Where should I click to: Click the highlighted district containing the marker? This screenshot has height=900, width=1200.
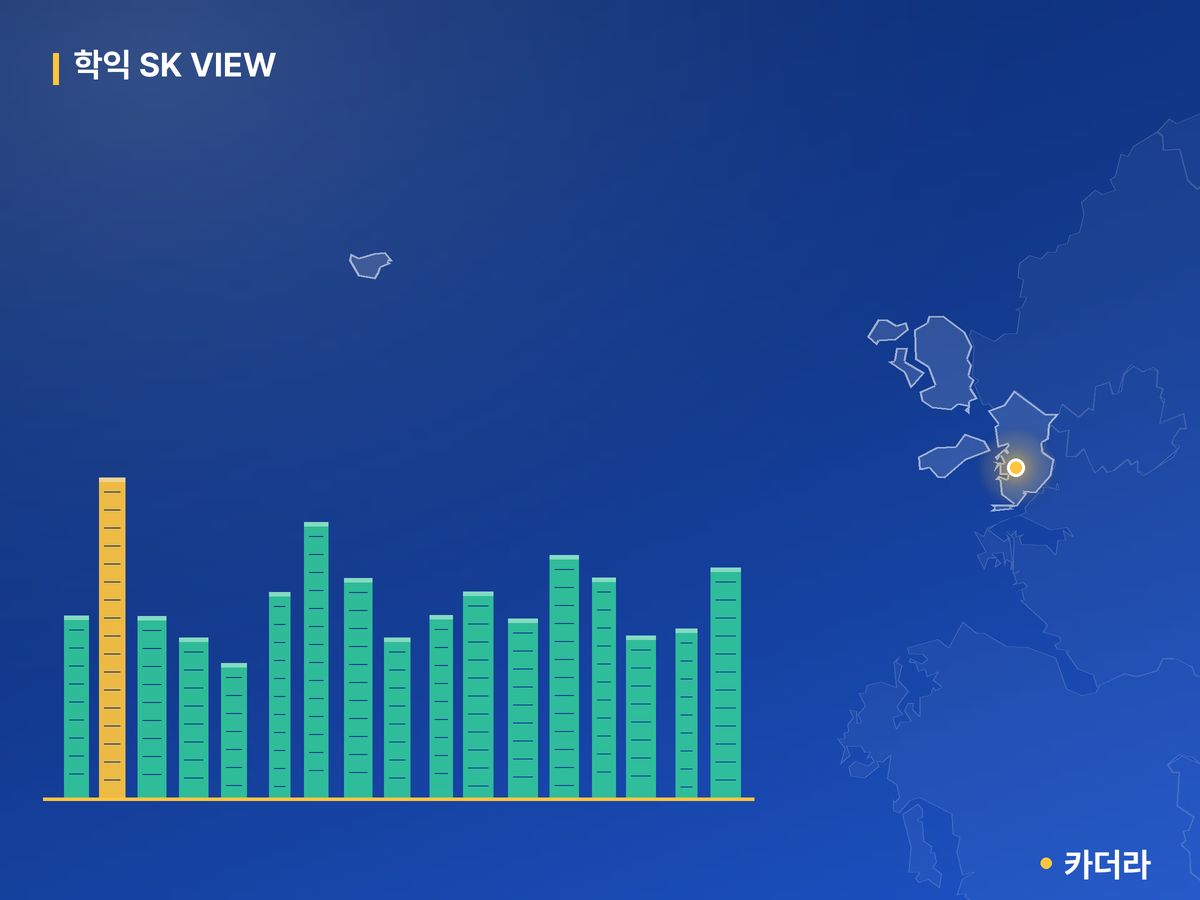1022,450
